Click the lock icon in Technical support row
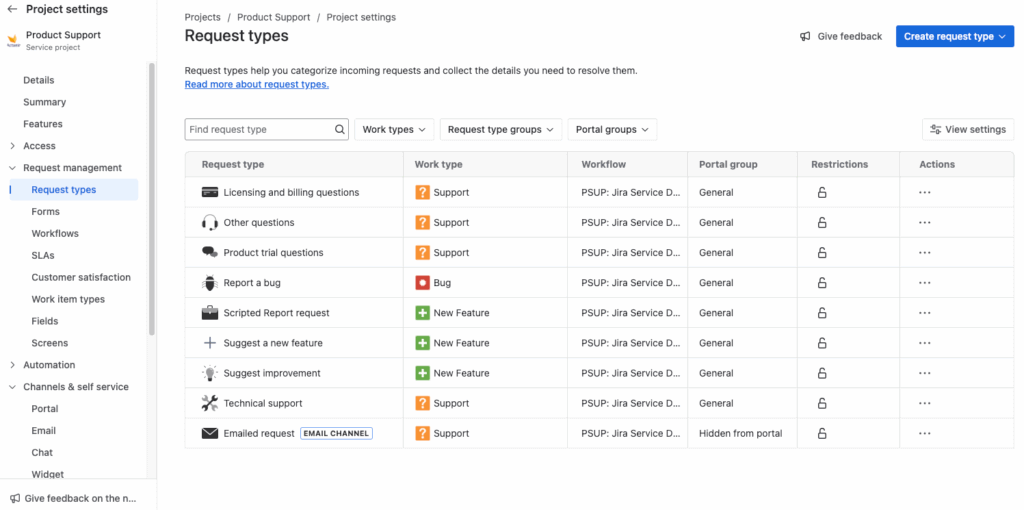 coord(822,404)
